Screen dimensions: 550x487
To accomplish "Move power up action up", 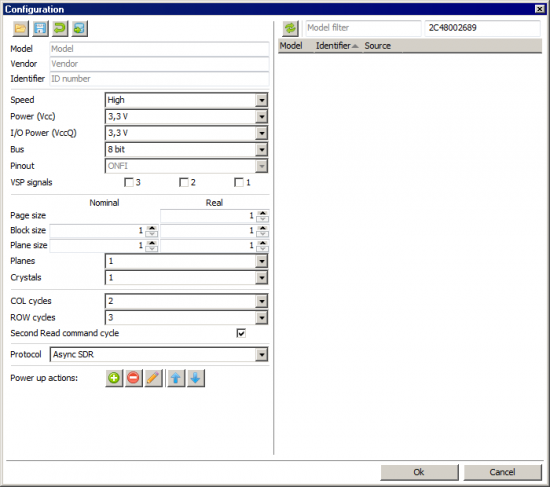I will pos(176,378).
